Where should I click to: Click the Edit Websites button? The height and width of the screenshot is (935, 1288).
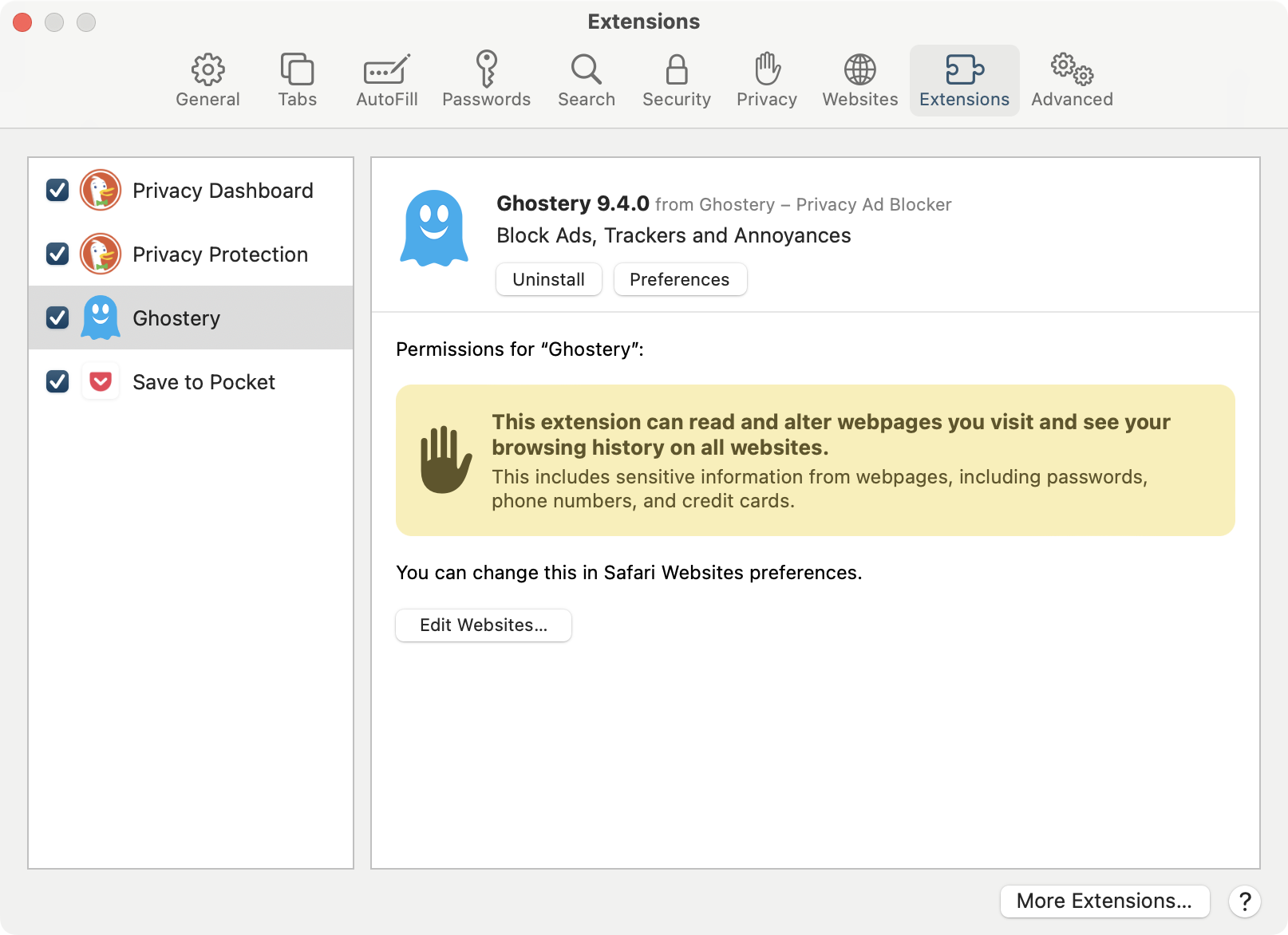click(484, 625)
